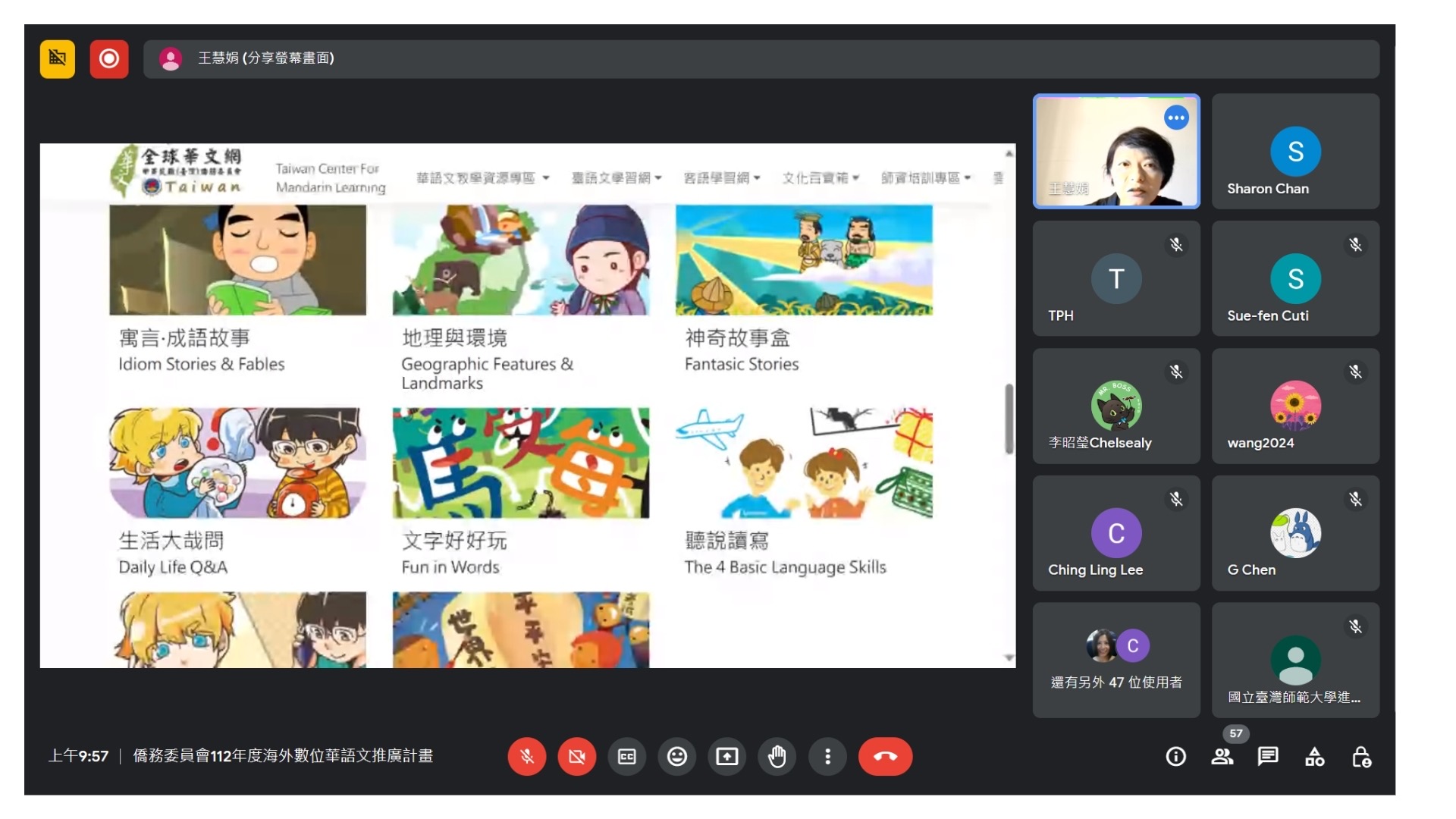Click the present screen icon
This screenshot has height=819, width=1456.
(726, 756)
